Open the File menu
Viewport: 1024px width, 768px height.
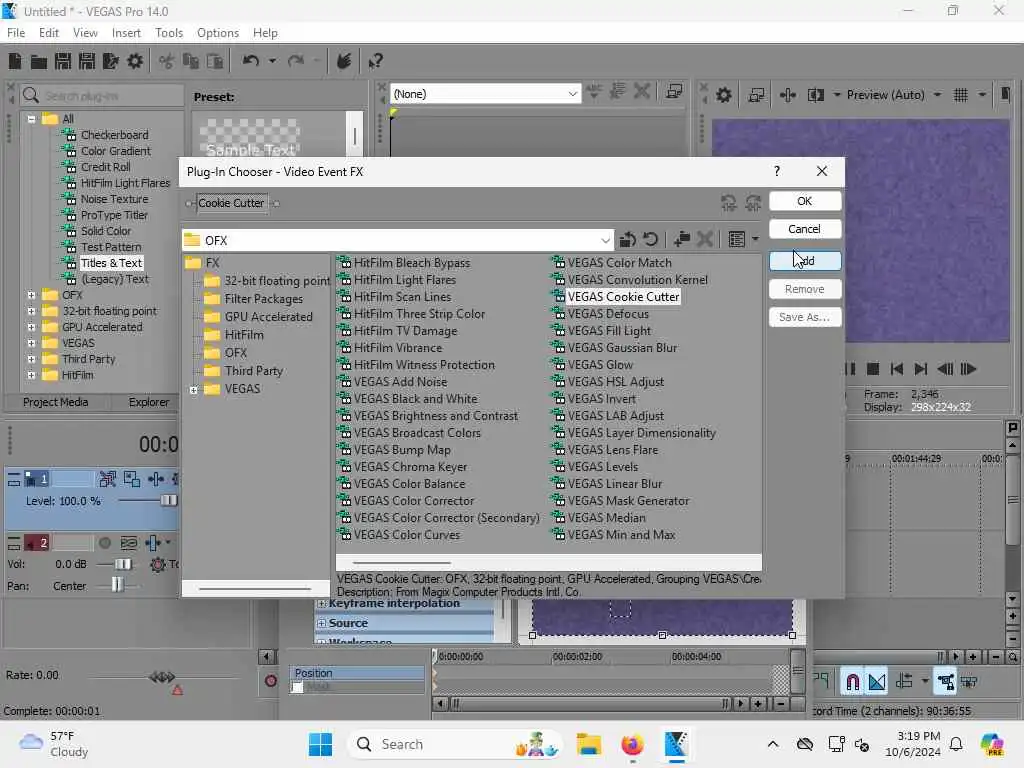tap(16, 33)
